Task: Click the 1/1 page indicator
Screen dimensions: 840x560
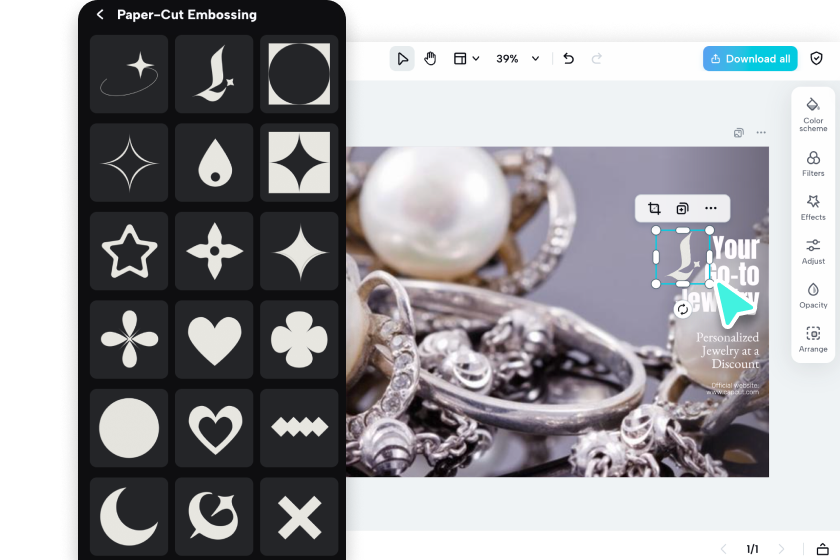Action: [752, 549]
